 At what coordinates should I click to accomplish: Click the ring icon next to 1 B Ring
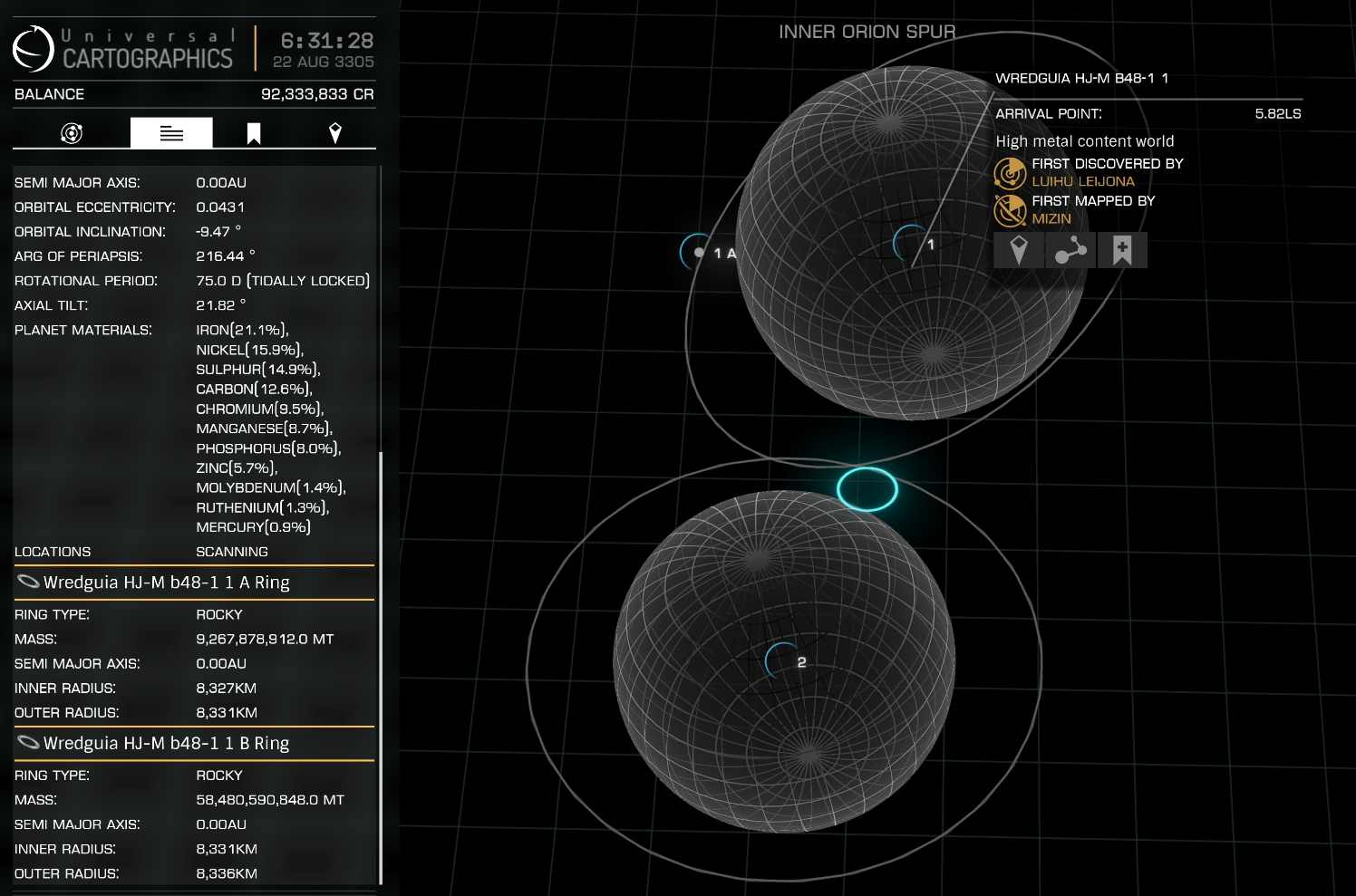click(29, 743)
